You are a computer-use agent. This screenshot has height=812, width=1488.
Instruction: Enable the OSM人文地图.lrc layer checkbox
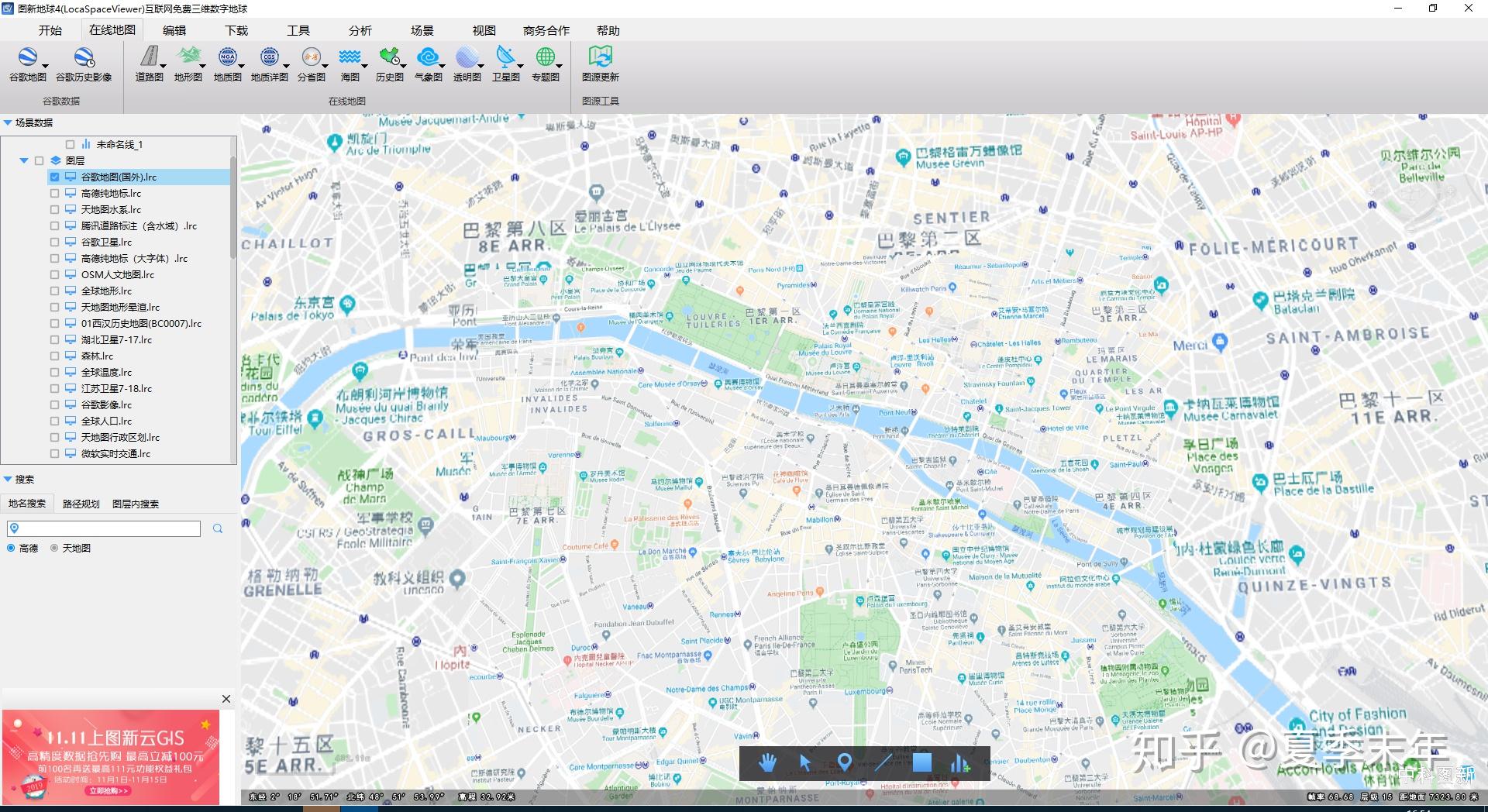pos(54,274)
